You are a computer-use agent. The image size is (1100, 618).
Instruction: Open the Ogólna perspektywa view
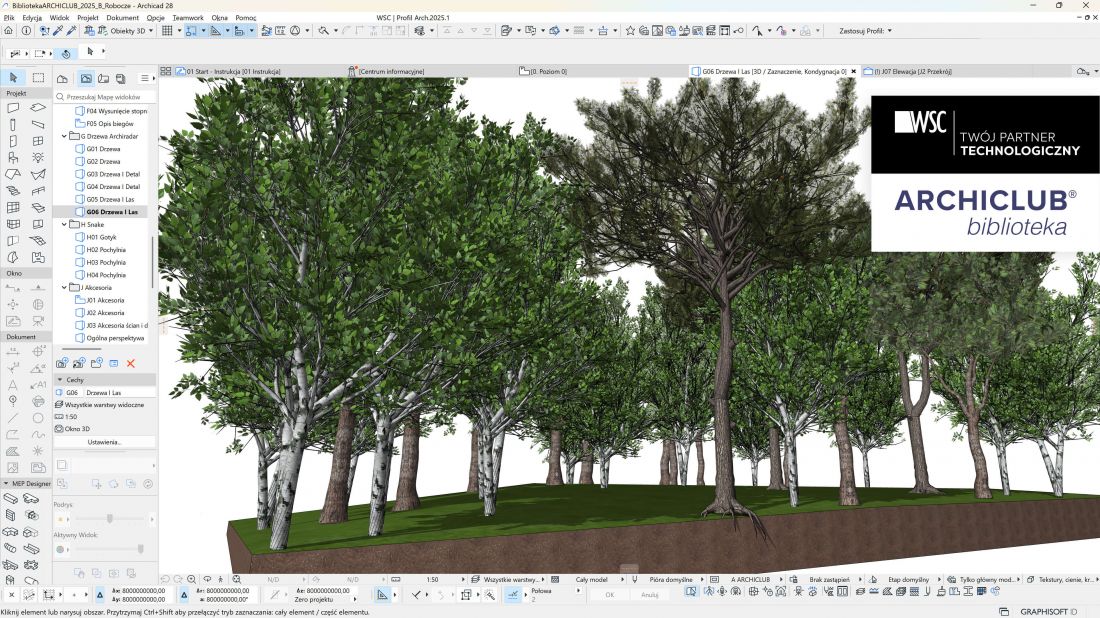tap(115, 338)
